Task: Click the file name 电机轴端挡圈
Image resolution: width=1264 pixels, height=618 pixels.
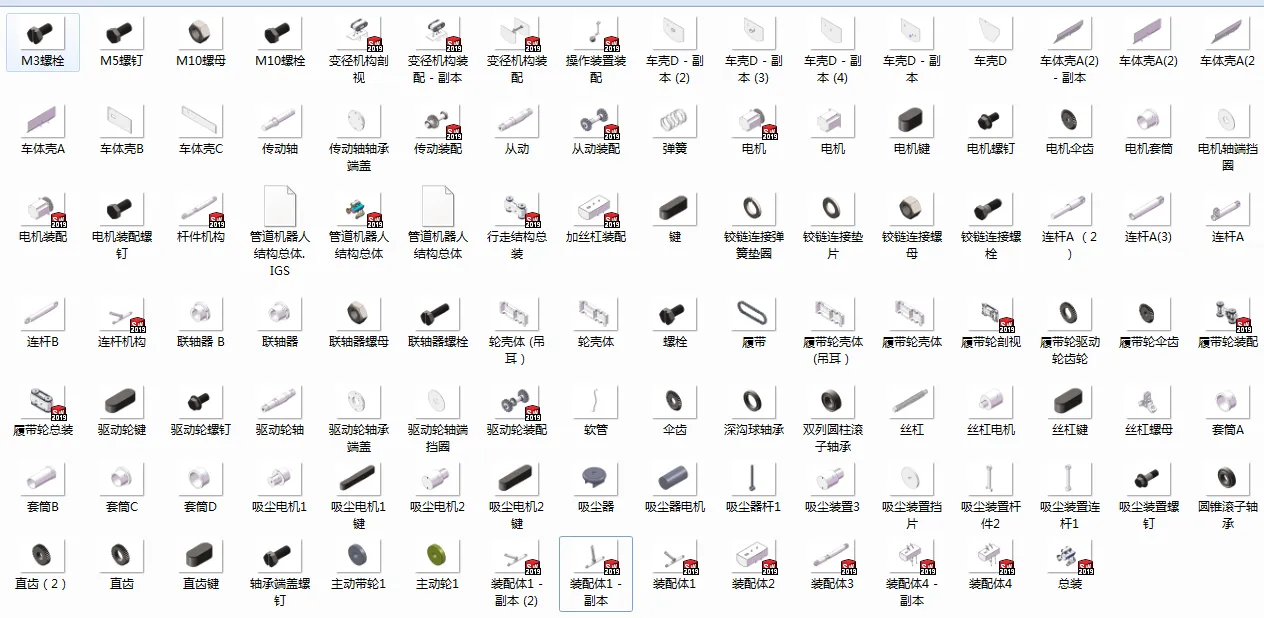Action: 1226,157
